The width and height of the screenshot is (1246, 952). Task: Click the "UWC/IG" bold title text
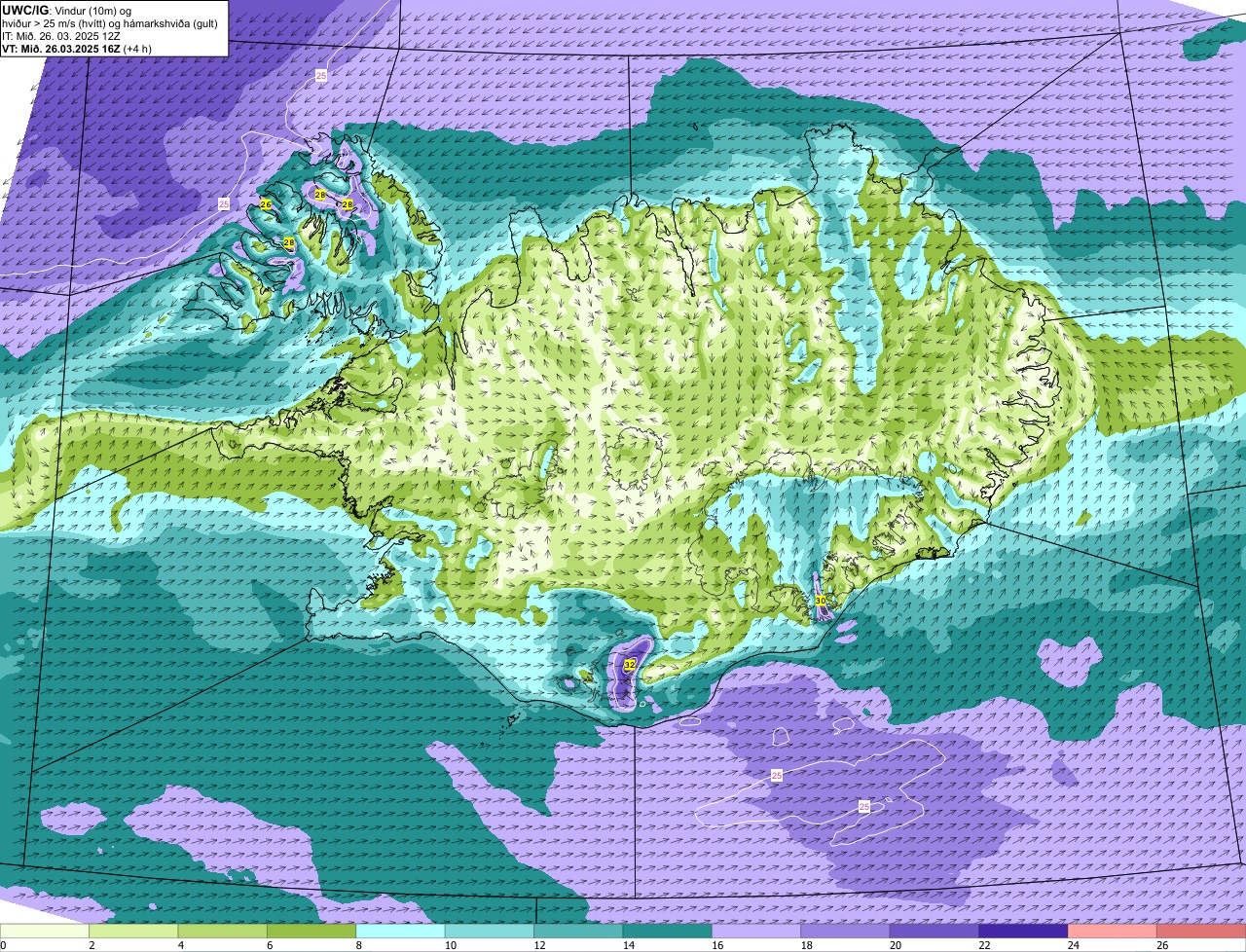point(25,10)
